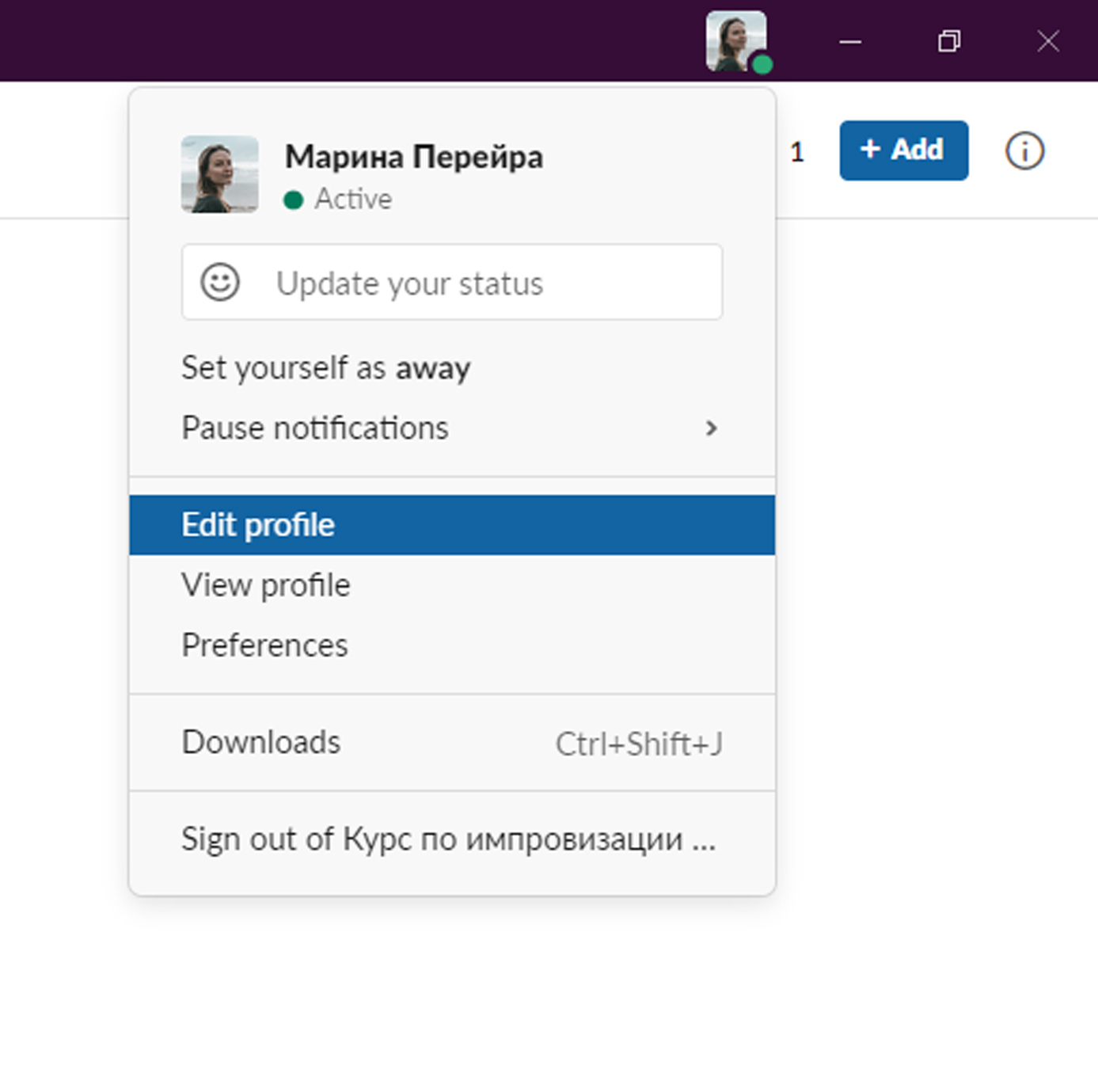
Task: Minimize the Slack window
Action: 850,41
